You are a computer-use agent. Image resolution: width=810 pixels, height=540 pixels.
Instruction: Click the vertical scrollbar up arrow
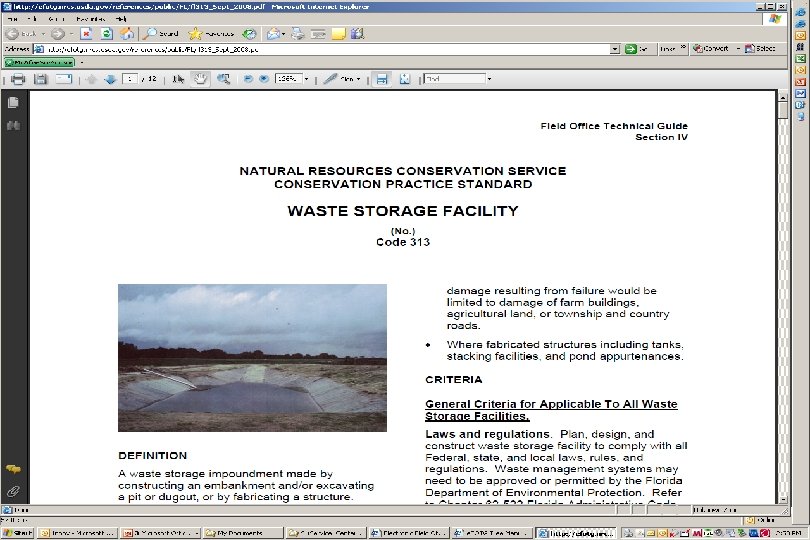click(783, 97)
